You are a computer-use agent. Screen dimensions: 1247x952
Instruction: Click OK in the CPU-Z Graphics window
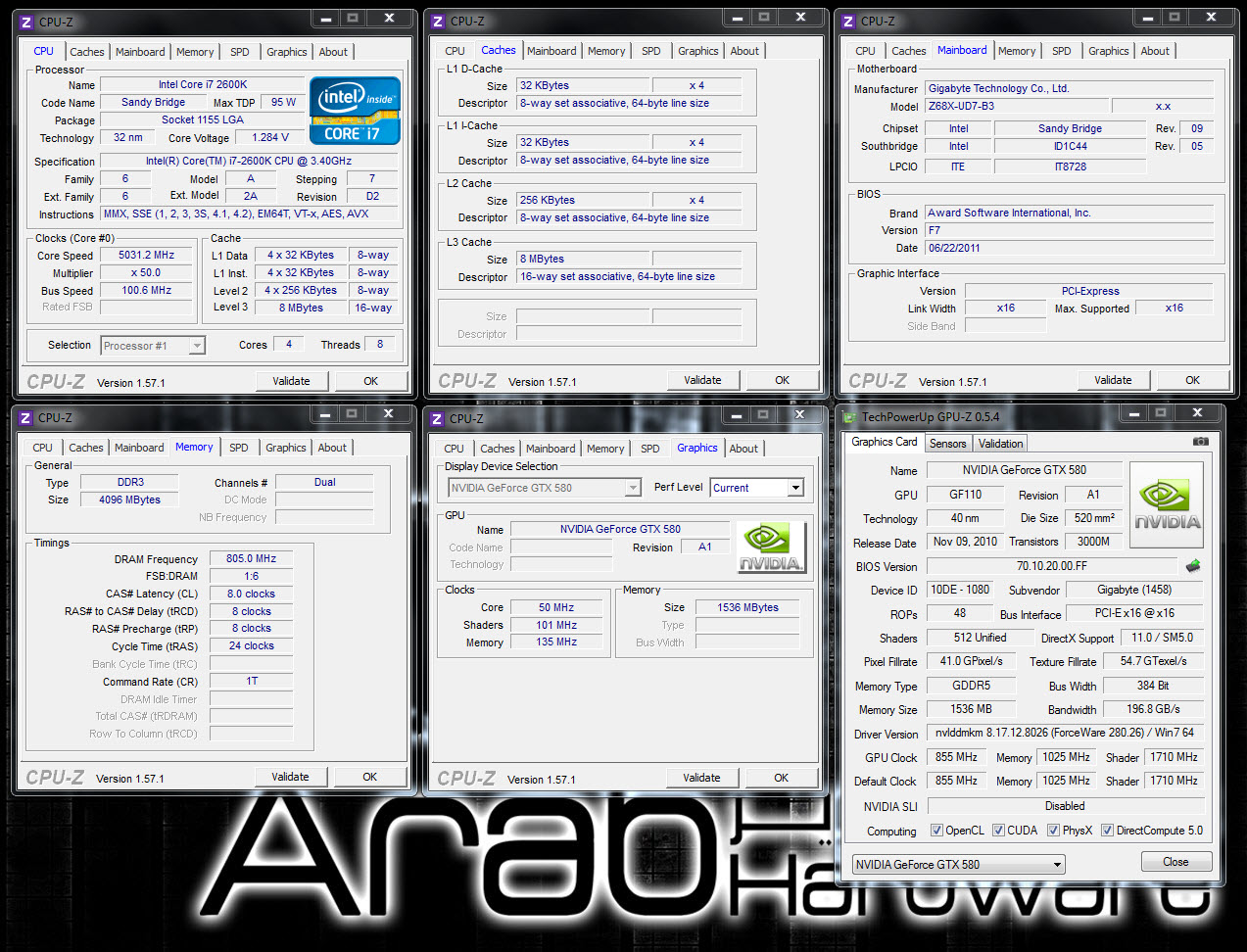[x=781, y=778]
